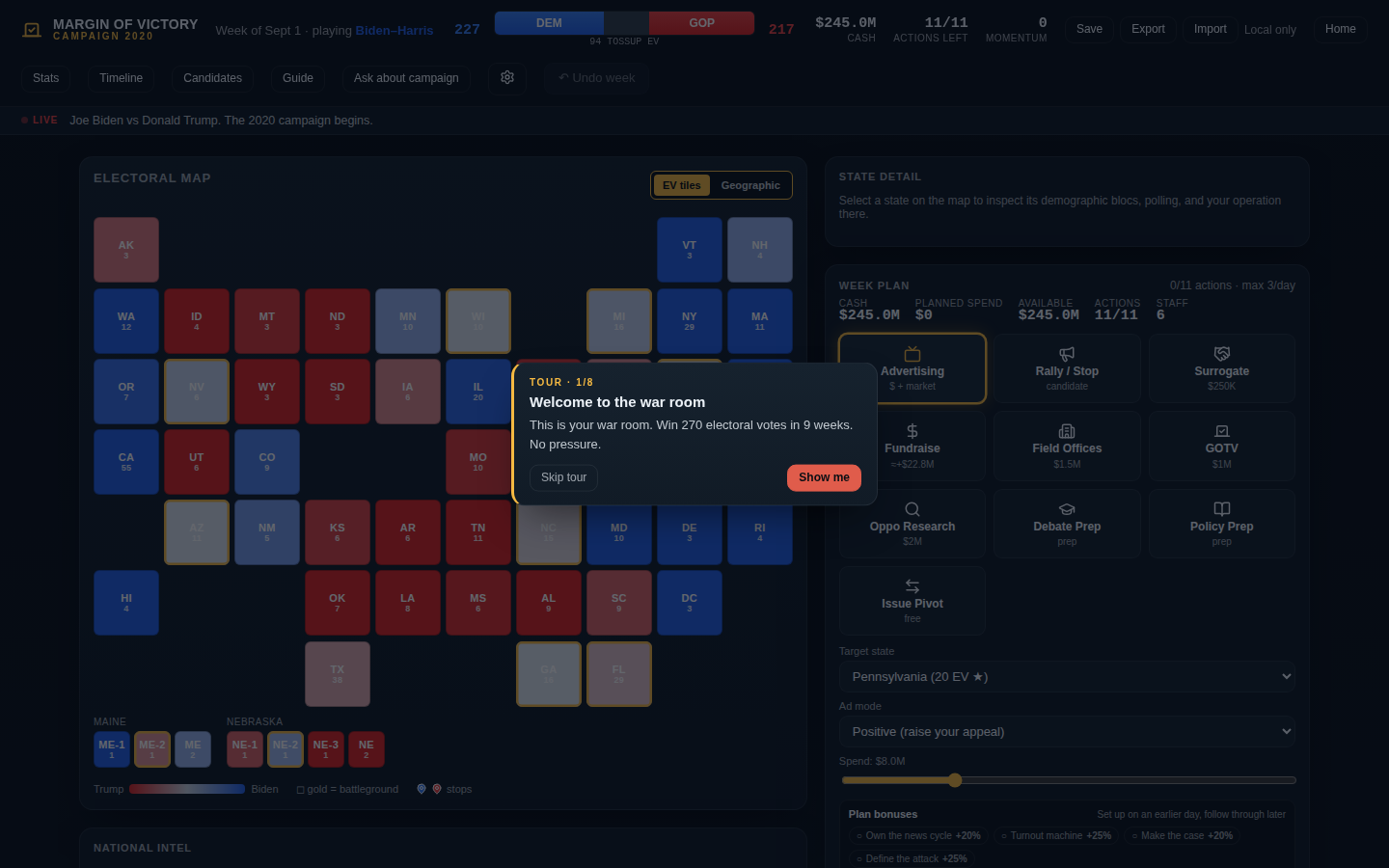Select the NE-2 district tile

[x=286, y=749]
